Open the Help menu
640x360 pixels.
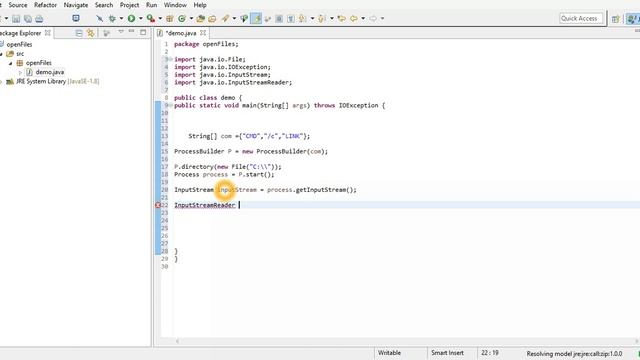[200, 5]
